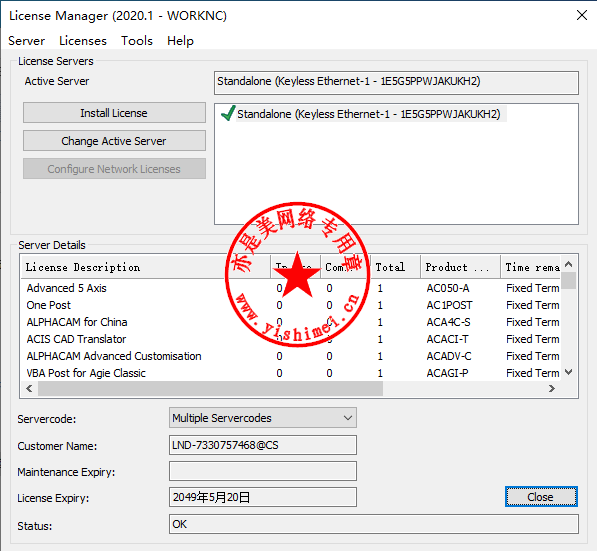Sort by License Description column header
The height and width of the screenshot is (551, 597).
click(x=146, y=267)
